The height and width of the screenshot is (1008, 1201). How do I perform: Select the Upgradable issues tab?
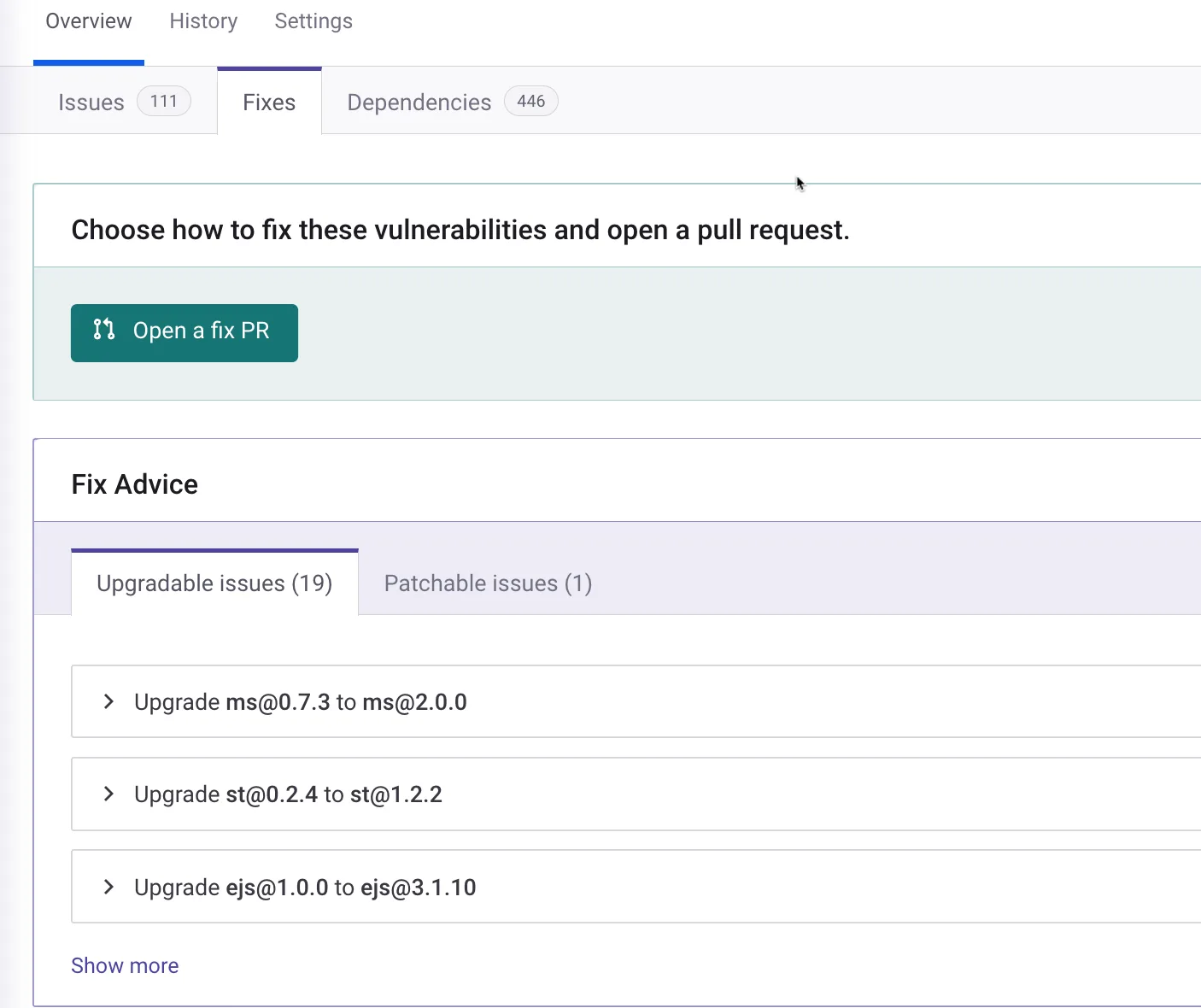pos(214,583)
